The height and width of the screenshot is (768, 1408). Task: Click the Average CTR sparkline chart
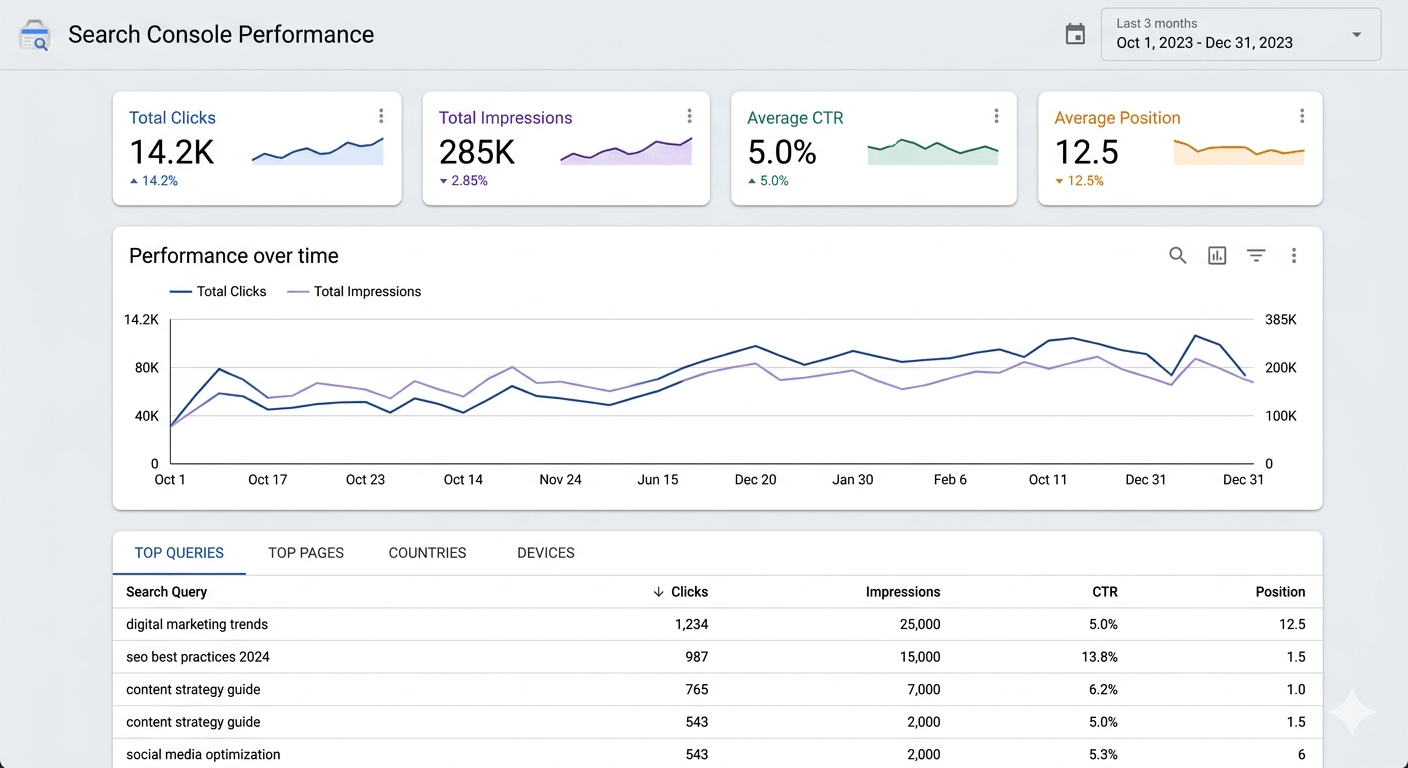pos(933,151)
